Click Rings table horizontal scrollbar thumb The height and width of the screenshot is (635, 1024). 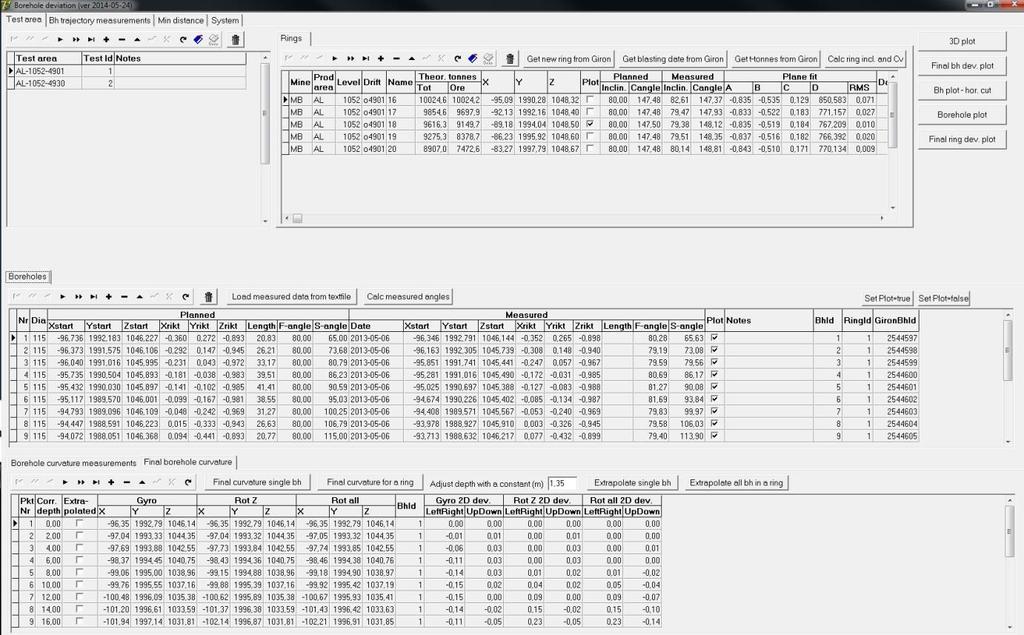(297, 218)
